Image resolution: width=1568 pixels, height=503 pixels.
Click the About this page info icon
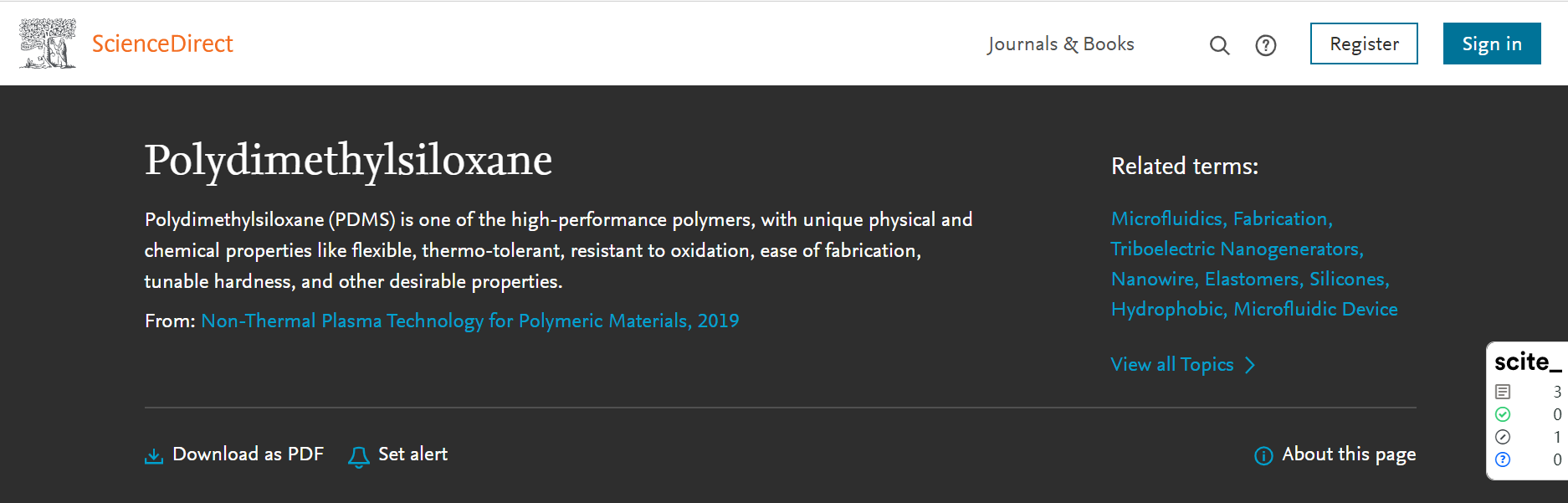[x=1263, y=455]
